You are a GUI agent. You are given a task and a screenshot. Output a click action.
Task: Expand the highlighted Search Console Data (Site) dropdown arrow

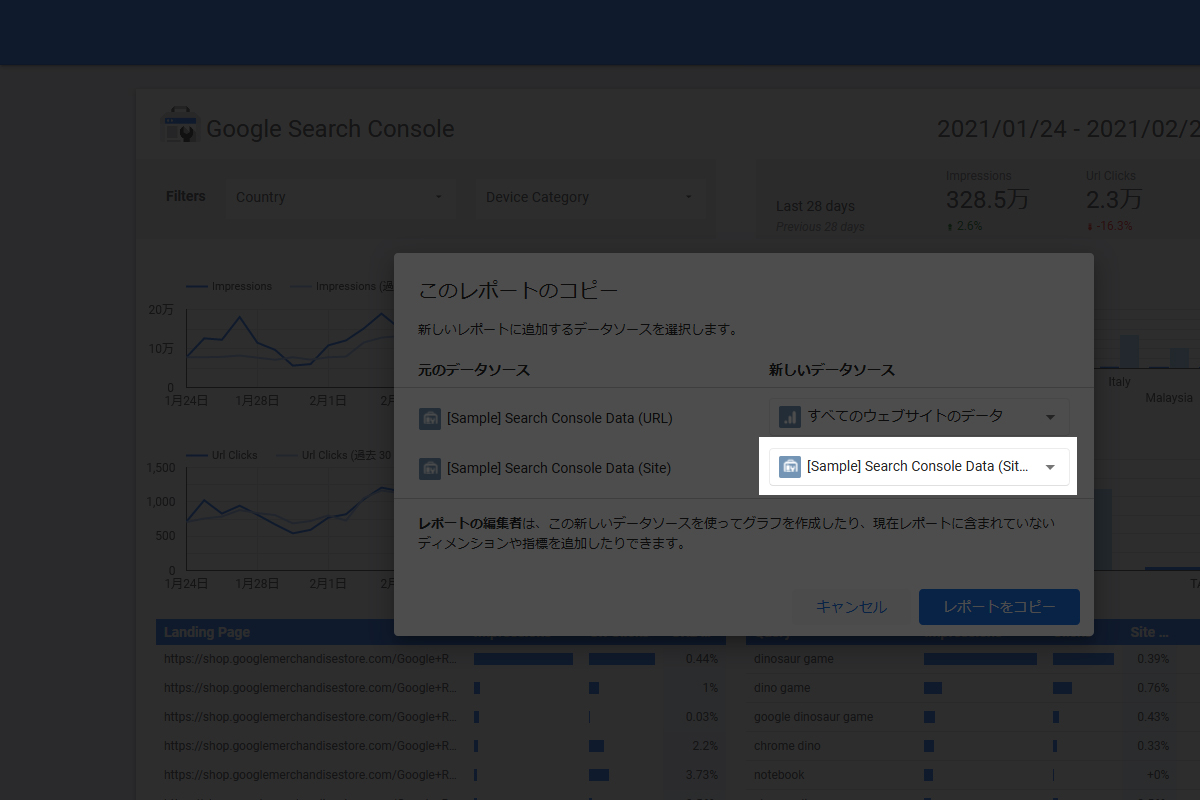(1050, 467)
